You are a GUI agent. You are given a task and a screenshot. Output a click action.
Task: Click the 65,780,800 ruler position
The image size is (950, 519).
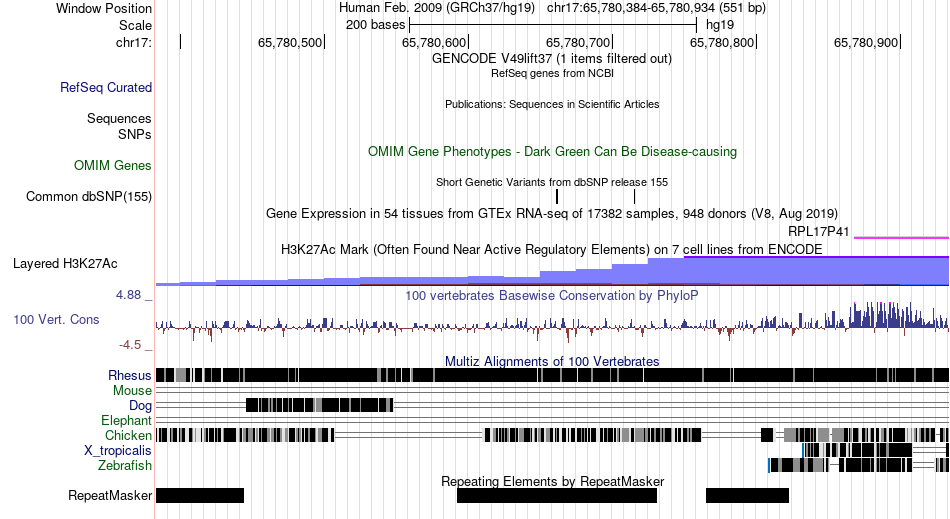pos(722,42)
